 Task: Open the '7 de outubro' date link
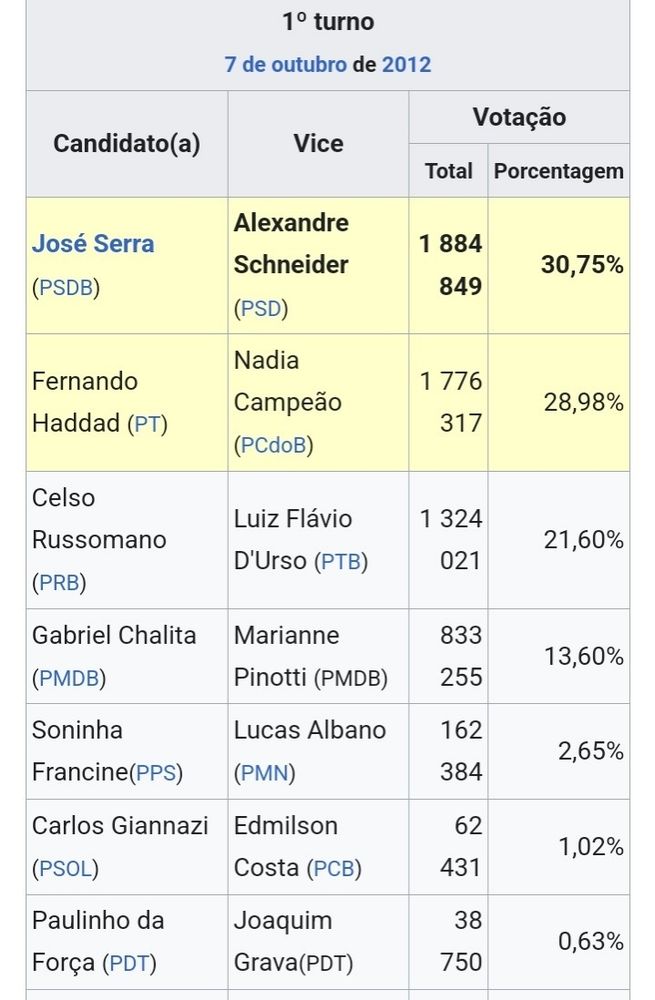(x=285, y=65)
